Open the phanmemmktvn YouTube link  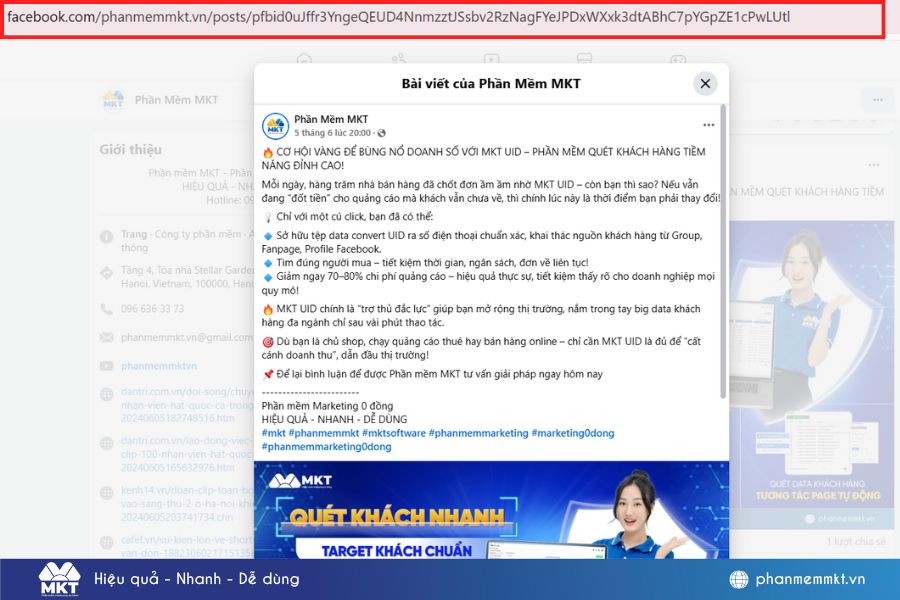click(x=158, y=366)
